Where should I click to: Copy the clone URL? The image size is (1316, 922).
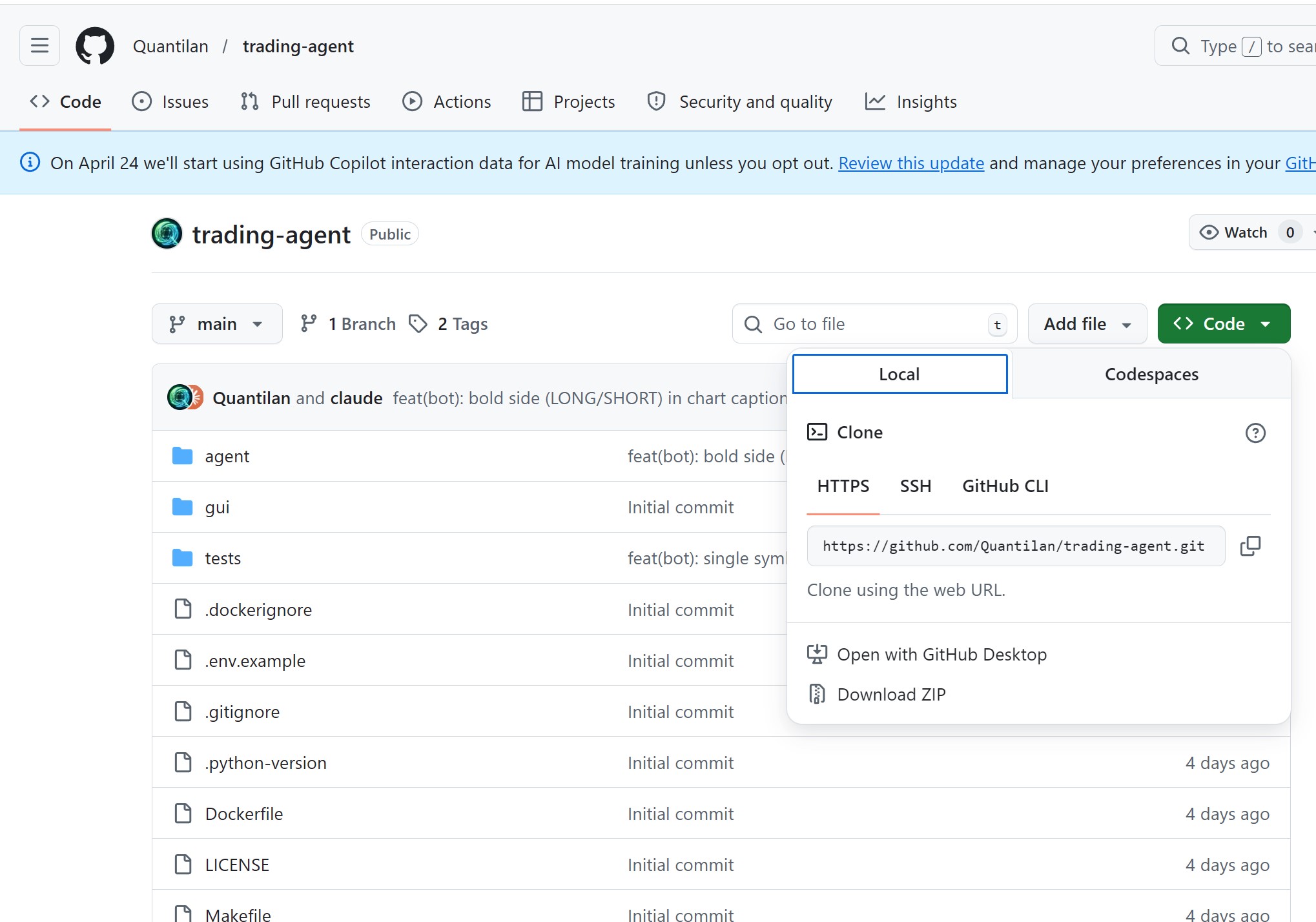point(1250,546)
